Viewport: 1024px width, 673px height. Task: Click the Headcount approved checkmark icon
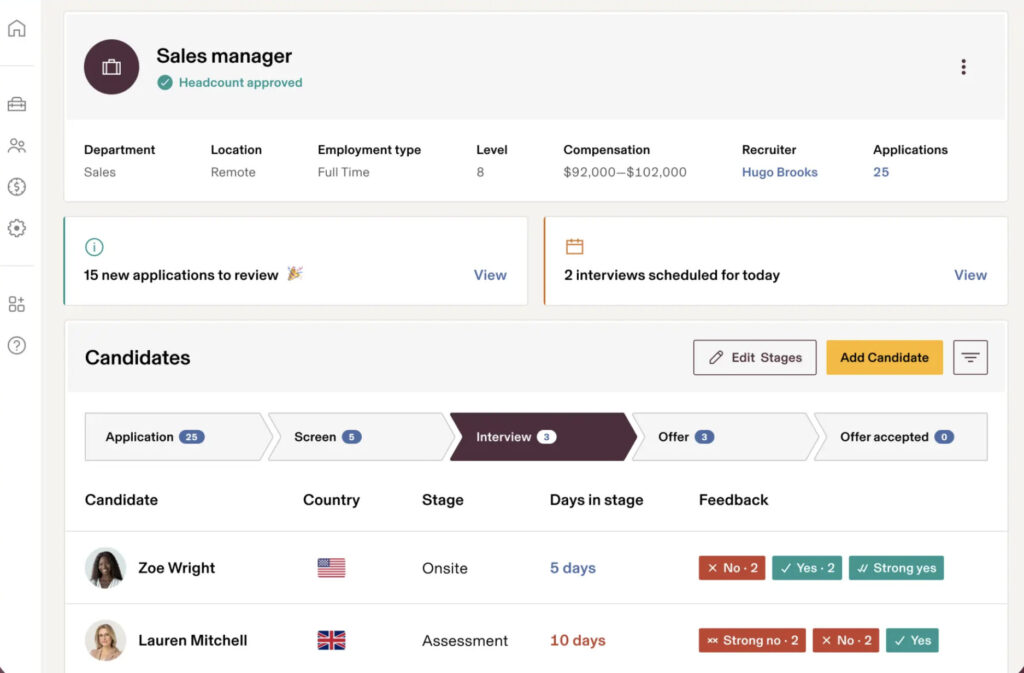165,83
